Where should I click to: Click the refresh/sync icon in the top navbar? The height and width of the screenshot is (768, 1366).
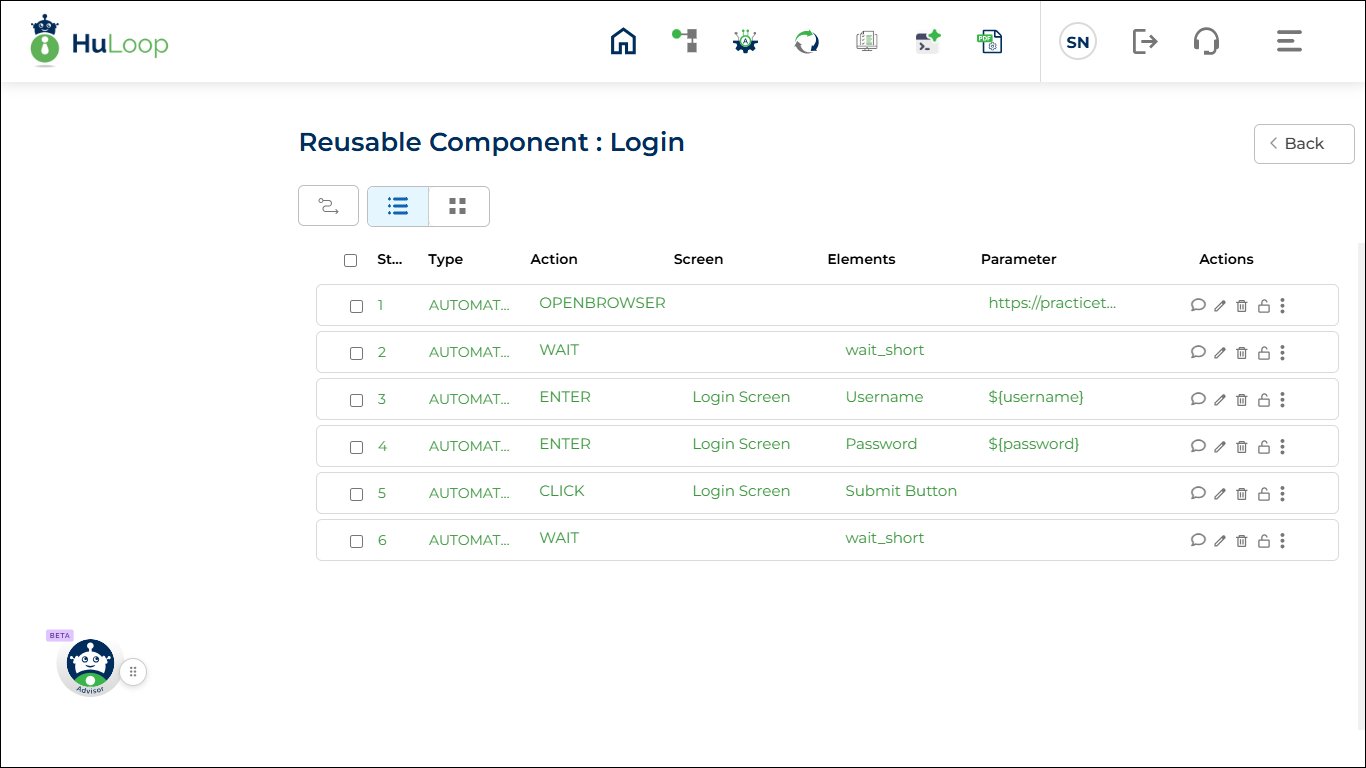[x=806, y=41]
